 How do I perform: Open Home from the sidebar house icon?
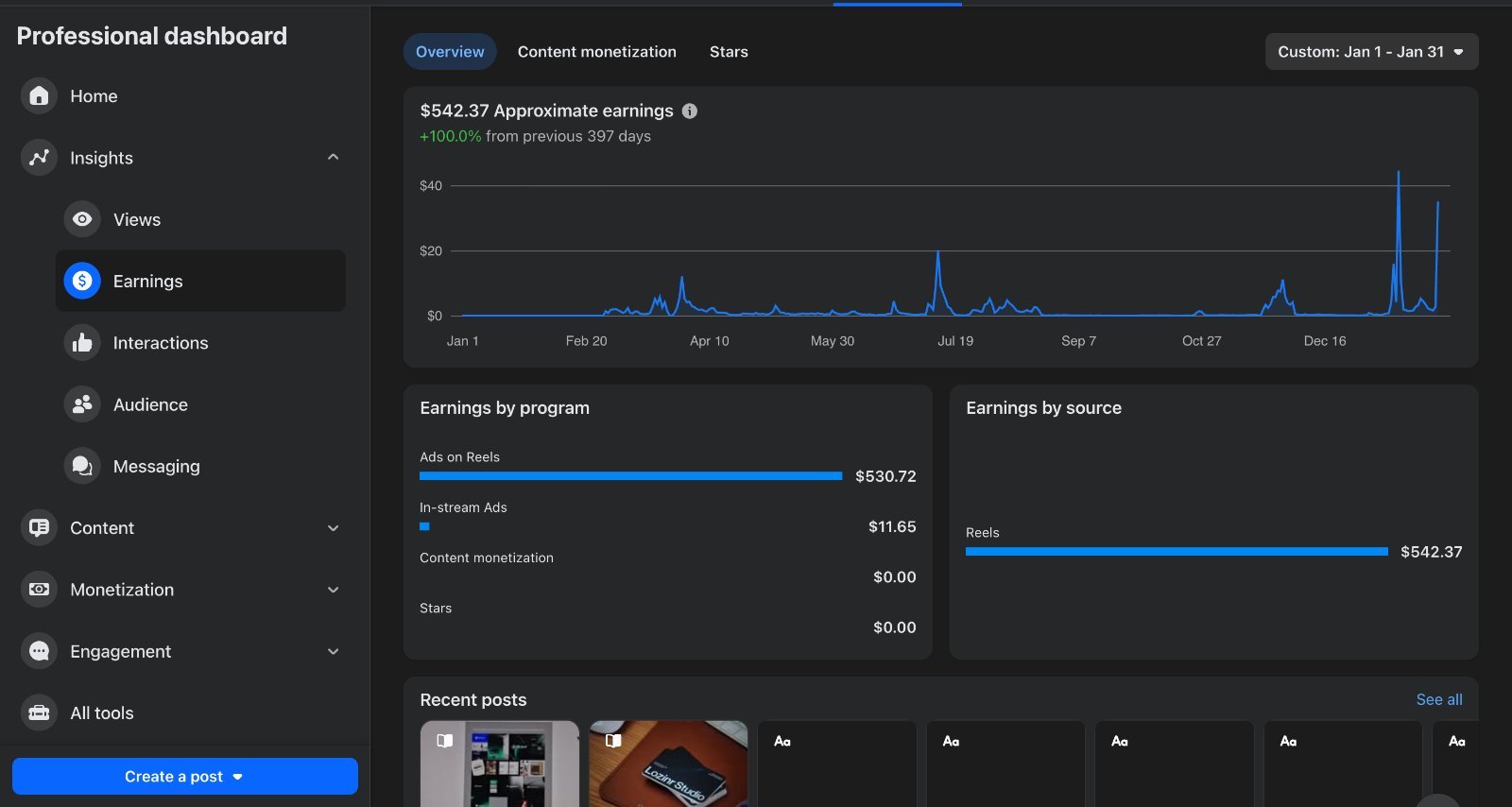tap(39, 95)
